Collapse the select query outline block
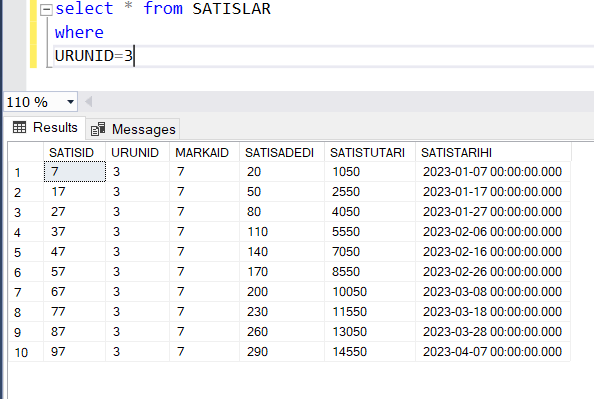The image size is (594, 399). pos(46,9)
